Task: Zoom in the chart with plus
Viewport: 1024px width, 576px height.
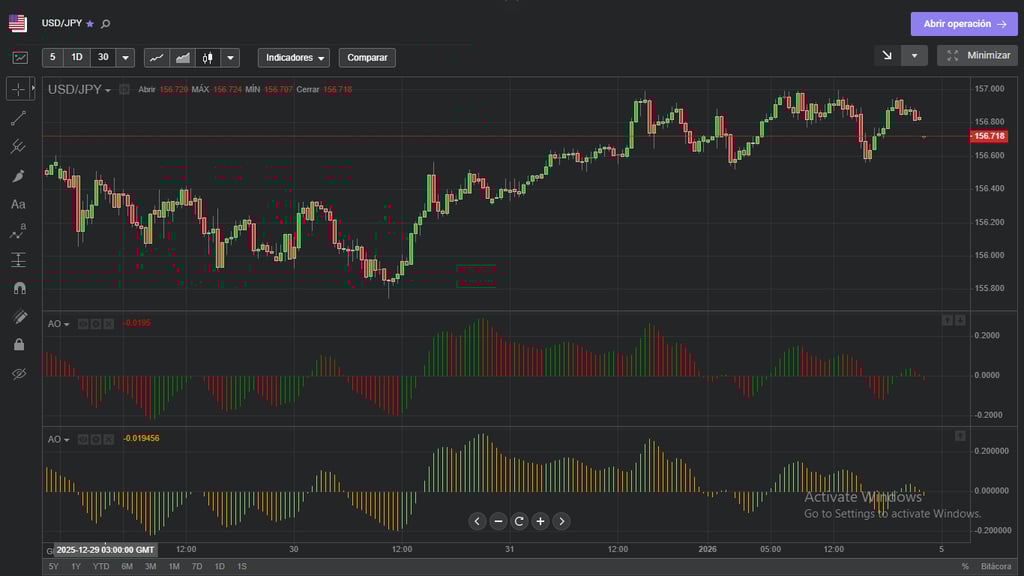Action: pyautogui.click(x=540, y=521)
